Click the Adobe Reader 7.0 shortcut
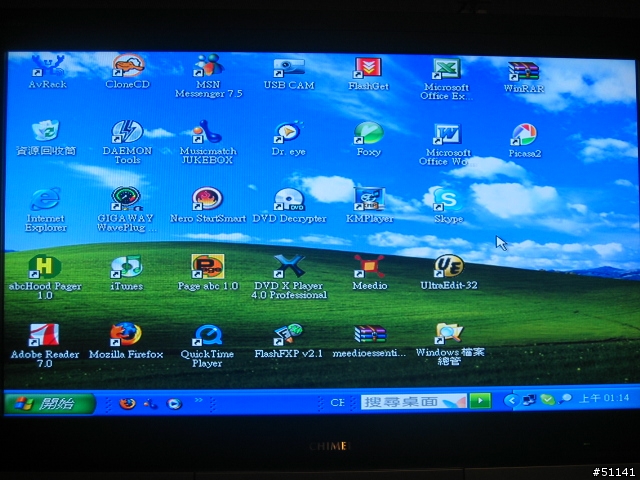 44,346
